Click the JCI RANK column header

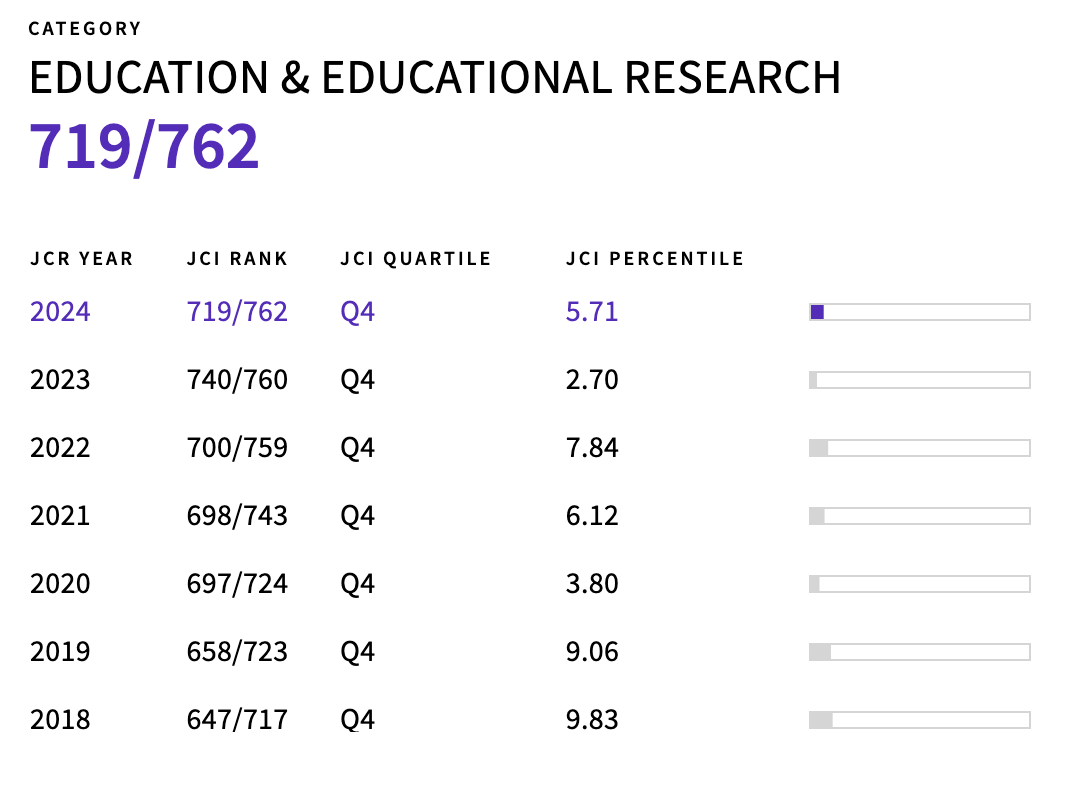(x=237, y=259)
